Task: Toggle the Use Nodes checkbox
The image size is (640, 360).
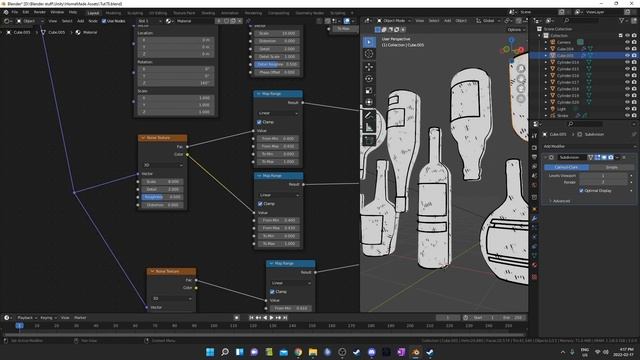Action: click(x=104, y=21)
